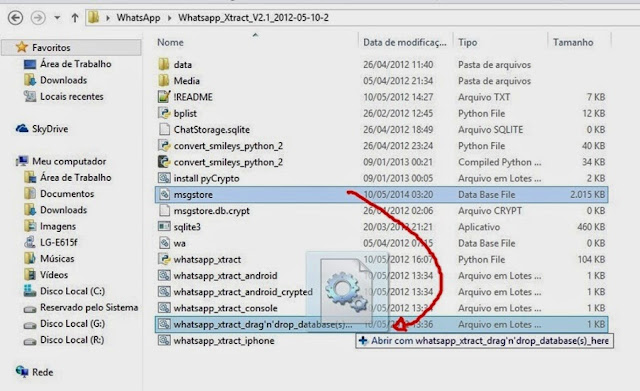
Task: Click whatsapp_xtract_android batch file icon
Action: 164,275
